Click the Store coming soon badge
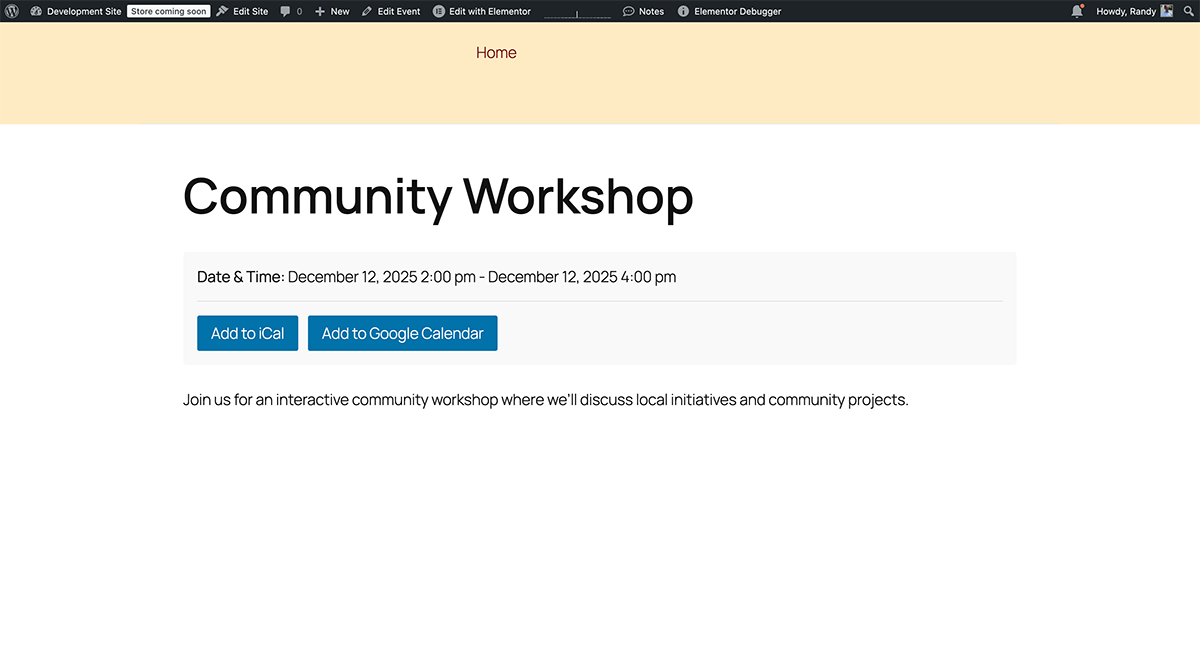Image resolution: width=1200 pixels, height=647 pixels. (x=168, y=11)
